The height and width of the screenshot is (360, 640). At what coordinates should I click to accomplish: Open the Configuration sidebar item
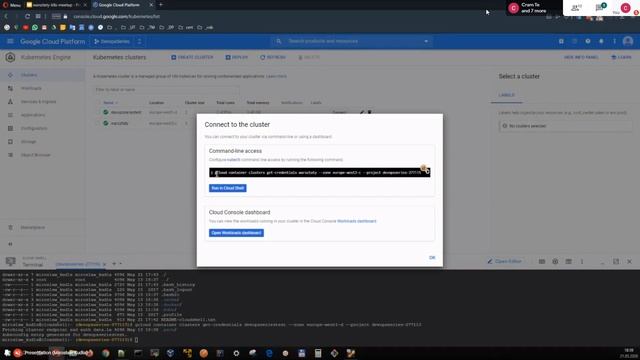pyautogui.click(x=34, y=128)
